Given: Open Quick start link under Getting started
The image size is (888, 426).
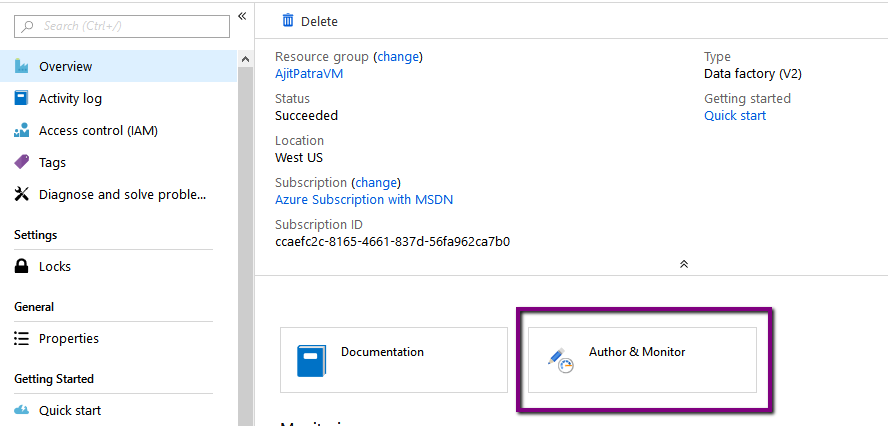Looking at the screenshot, I should pyautogui.click(x=735, y=116).
